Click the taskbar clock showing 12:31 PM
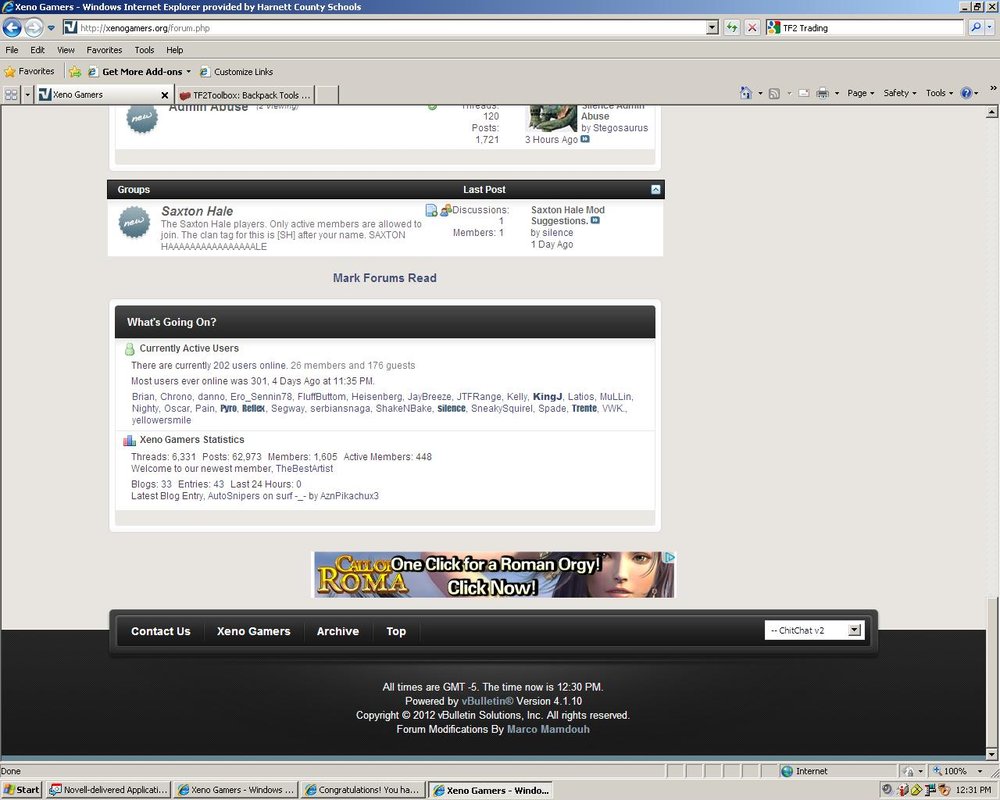The width and height of the screenshot is (1000, 800). pos(974,790)
